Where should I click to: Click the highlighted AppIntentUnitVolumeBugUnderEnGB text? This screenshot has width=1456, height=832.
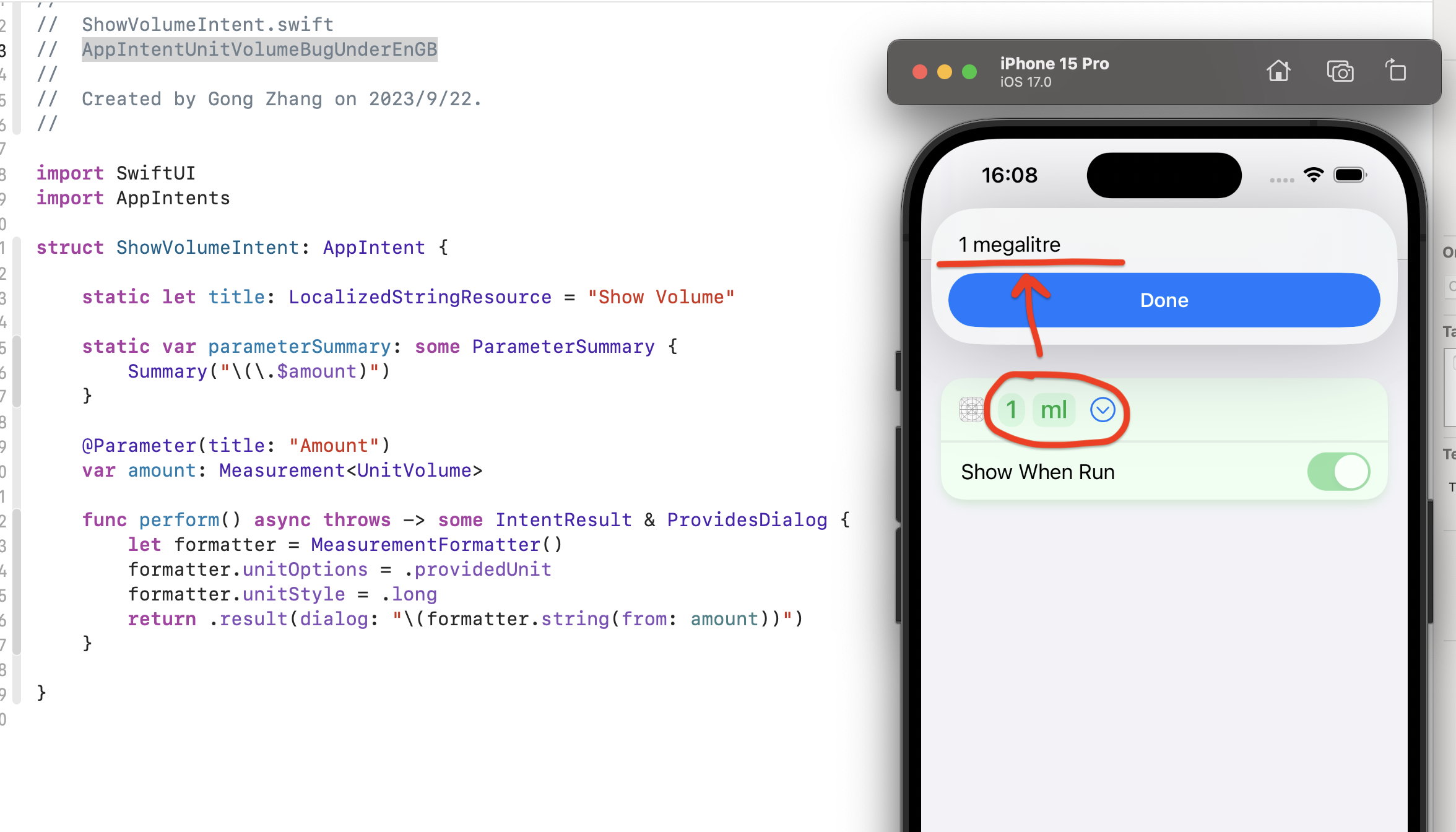tap(259, 50)
